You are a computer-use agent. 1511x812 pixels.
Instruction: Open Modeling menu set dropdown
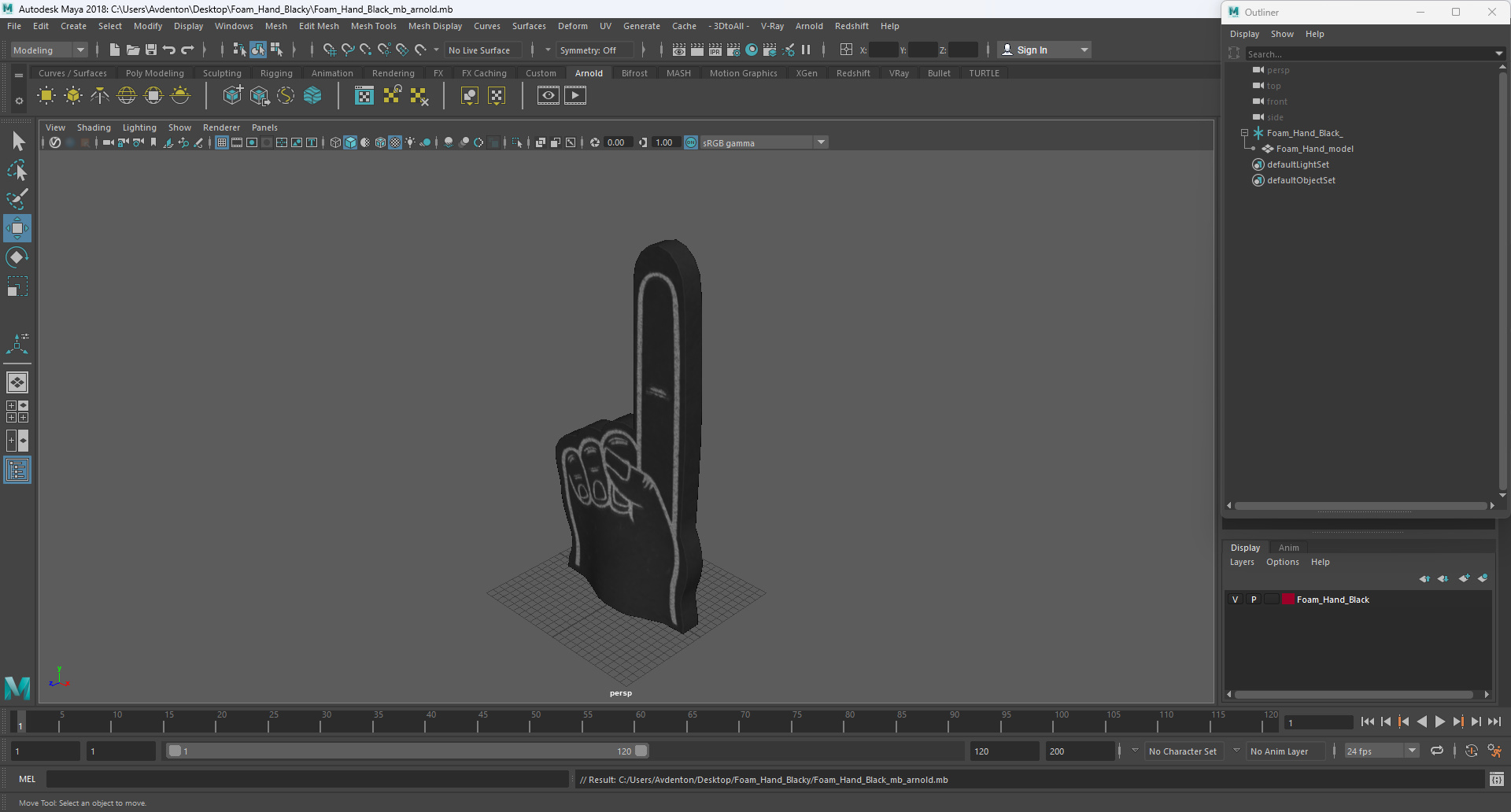(48, 50)
